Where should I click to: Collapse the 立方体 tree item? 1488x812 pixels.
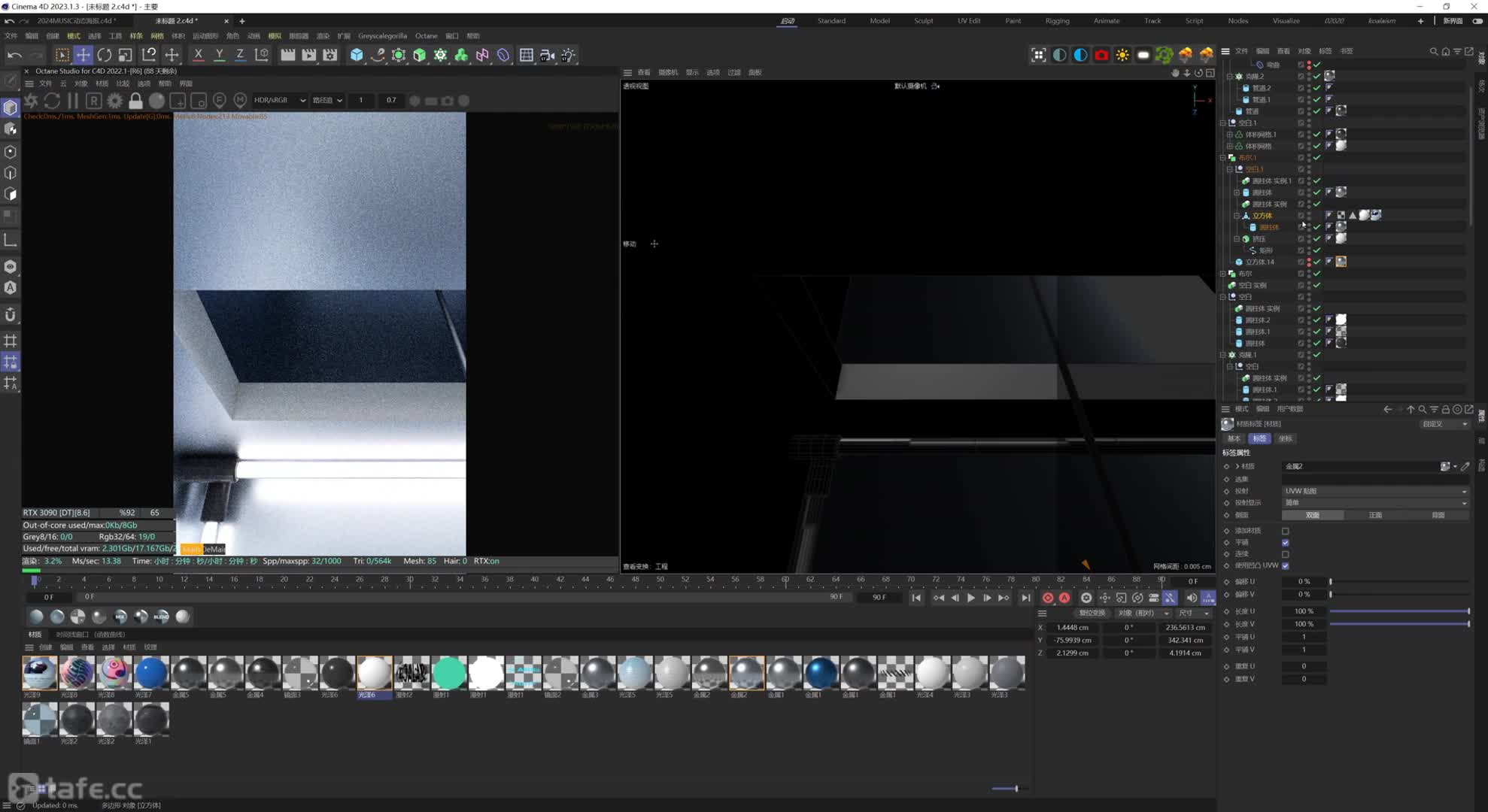click(x=1237, y=216)
